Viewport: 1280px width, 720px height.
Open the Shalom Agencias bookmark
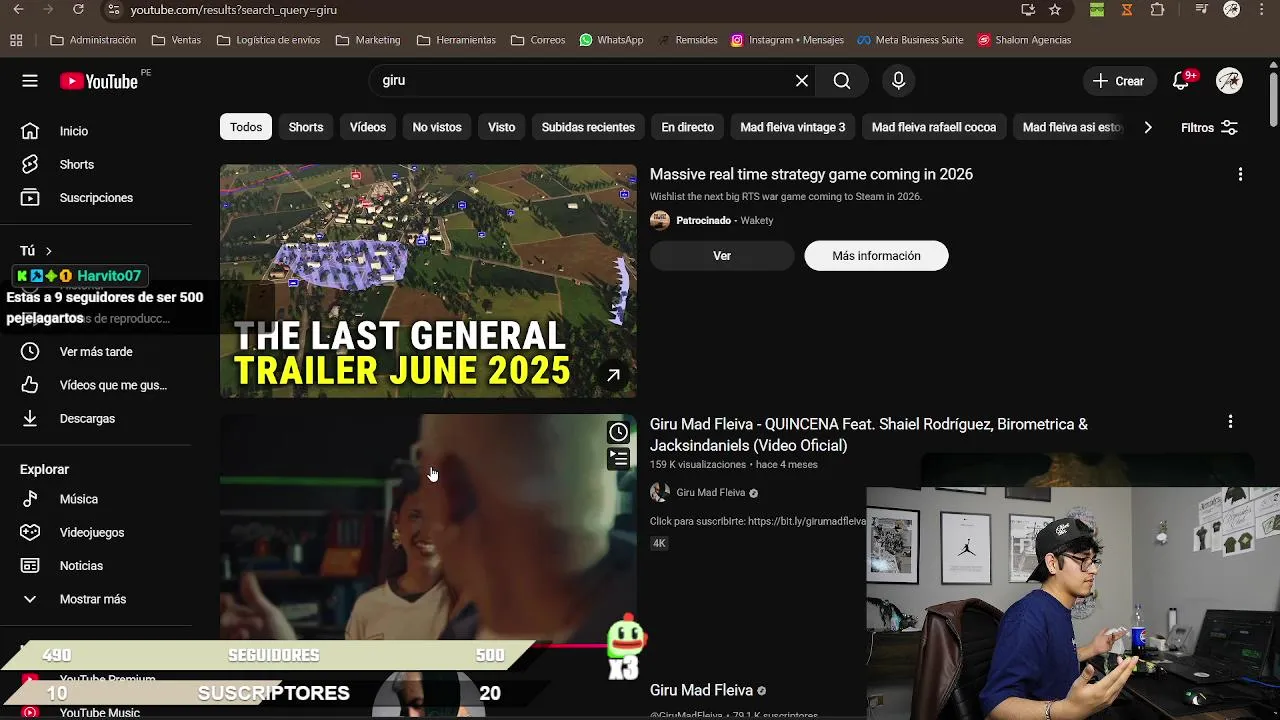[x=1024, y=40]
